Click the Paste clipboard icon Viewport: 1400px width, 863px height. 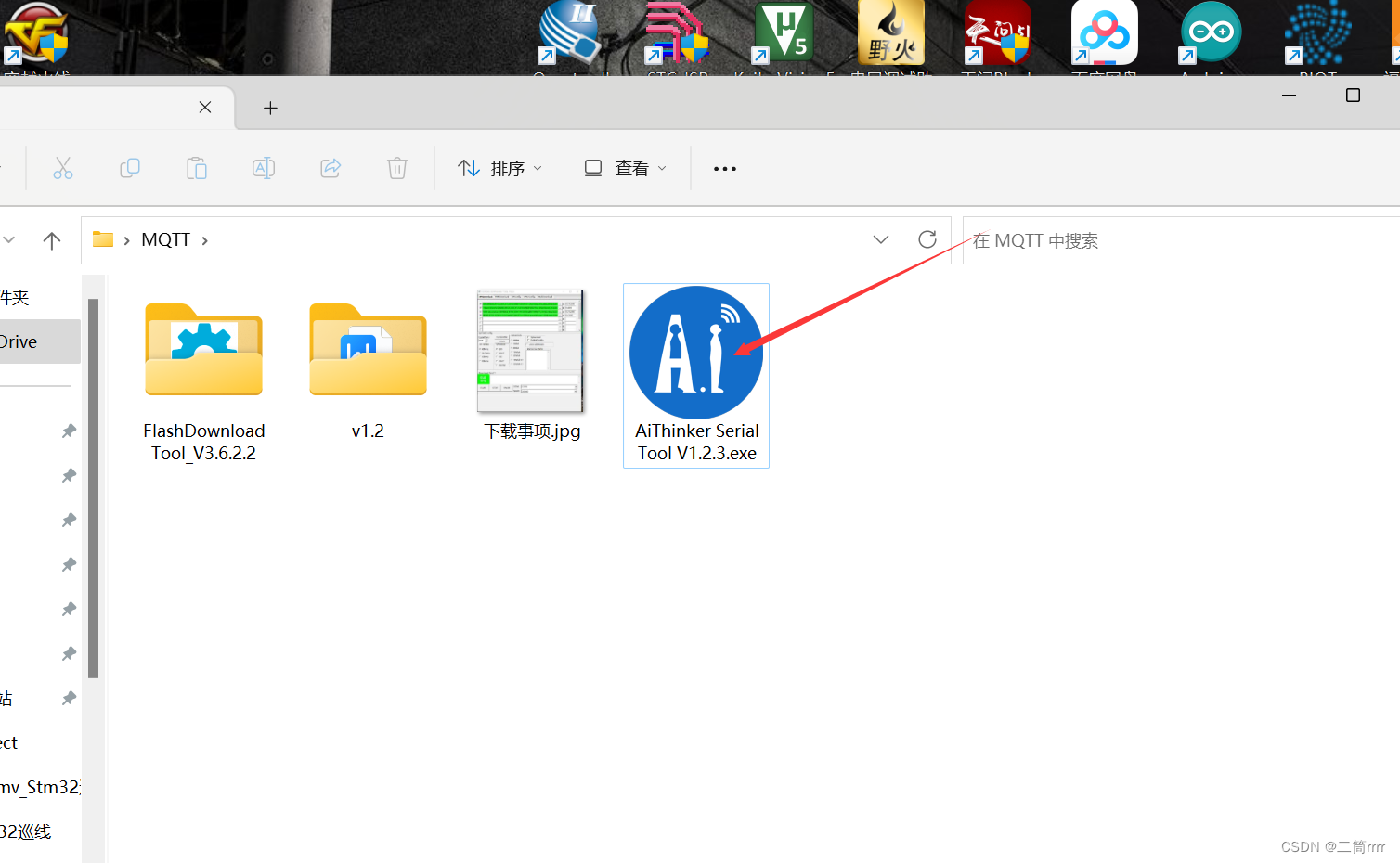pos(197,168)
